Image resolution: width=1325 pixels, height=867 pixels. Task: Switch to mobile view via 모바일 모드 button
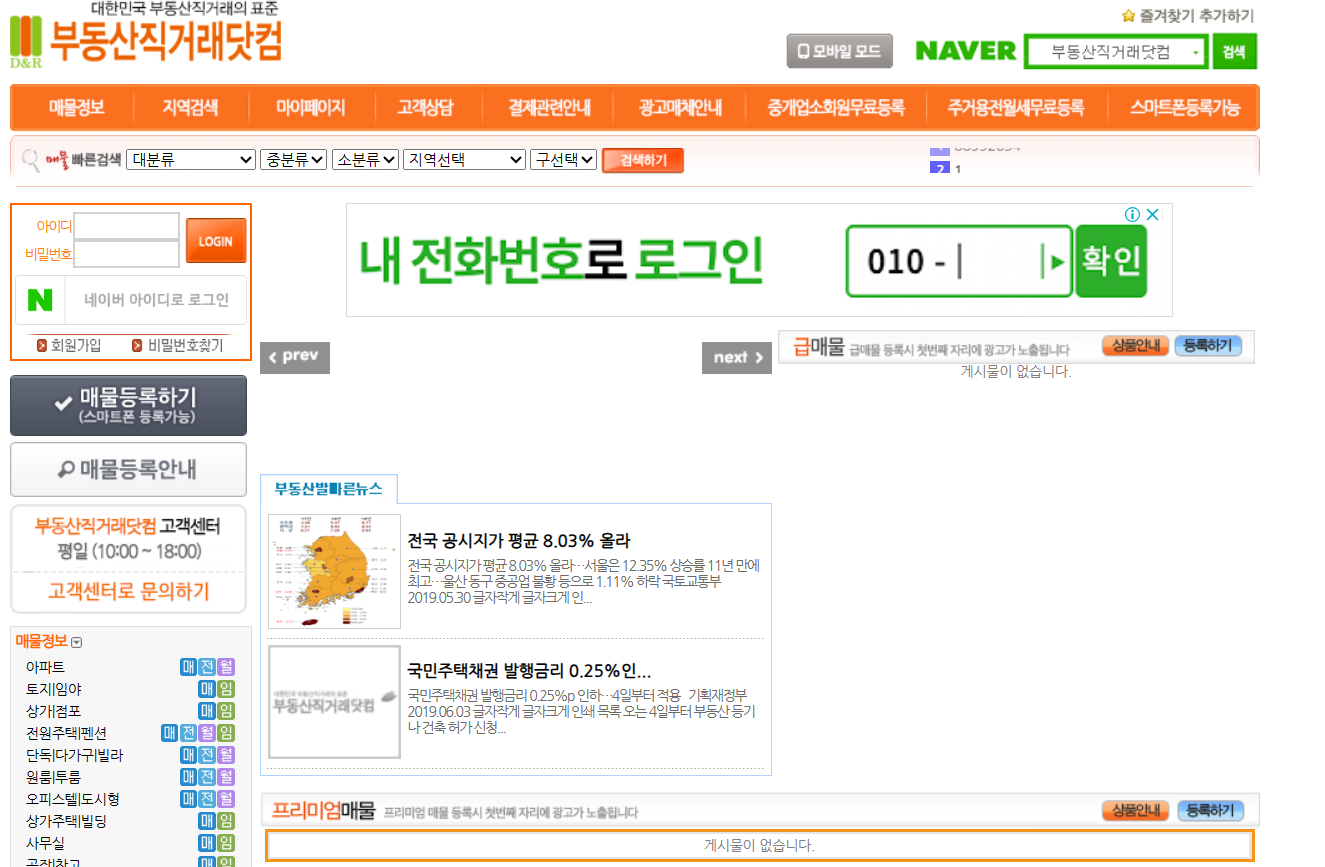[x=839, y=50]
